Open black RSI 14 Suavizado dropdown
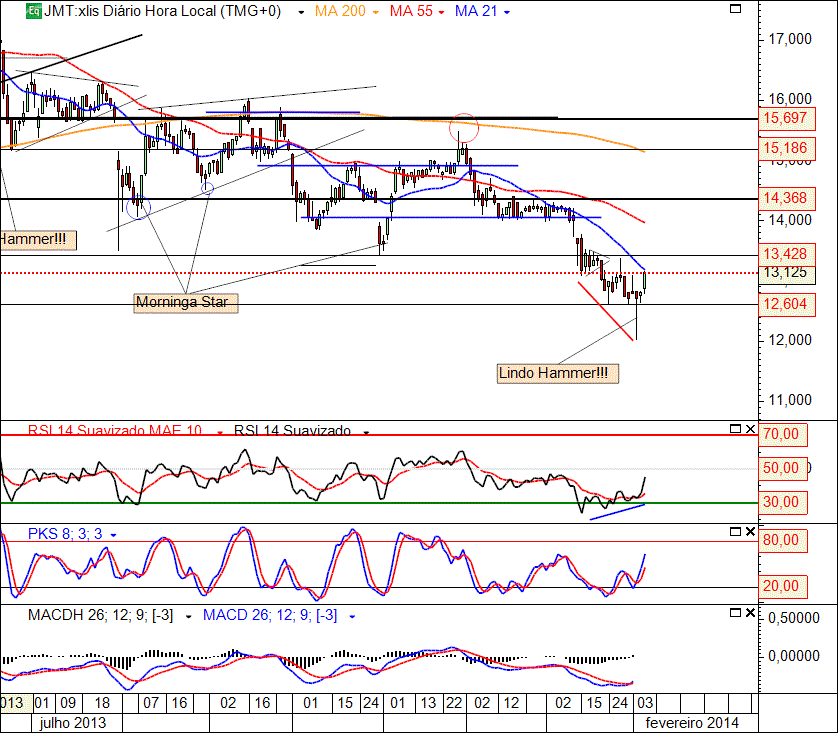 tap(366, 432)
